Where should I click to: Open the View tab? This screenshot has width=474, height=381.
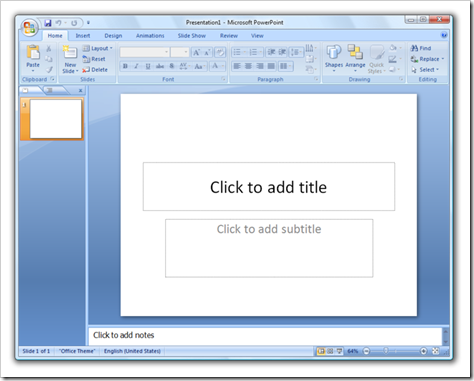(x=257, y=36)
